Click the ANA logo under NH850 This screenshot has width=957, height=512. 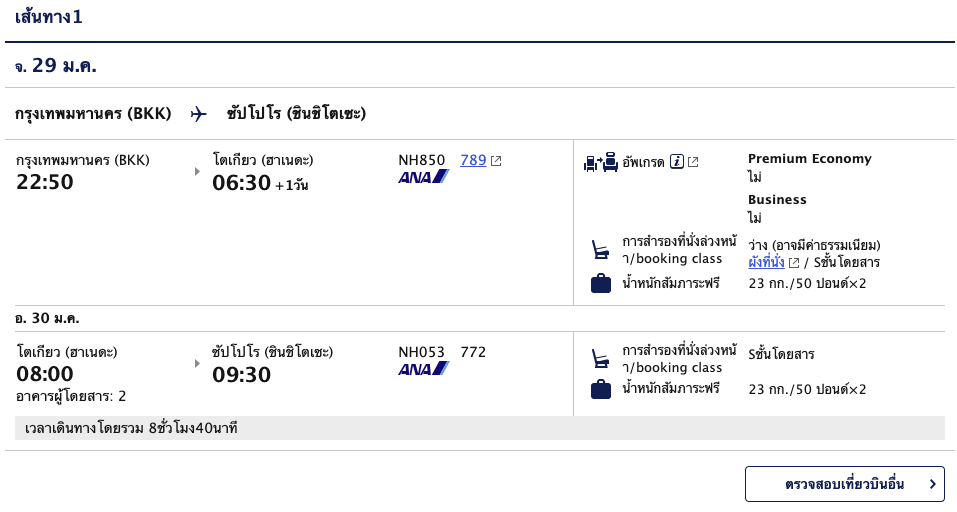tap(424, 178)
